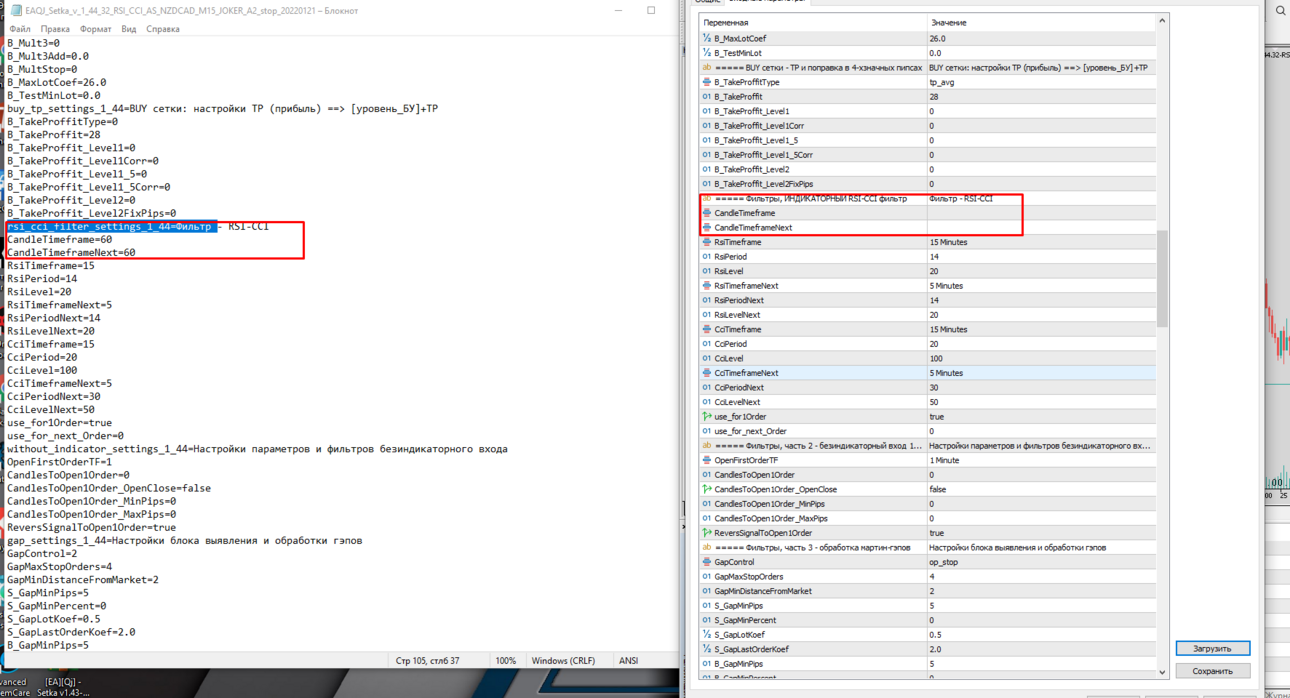The image size is (1290, 698).
Task: Click boolean icon next to ReversSignalToOpen1Order
Action: [x=707, y=533]
